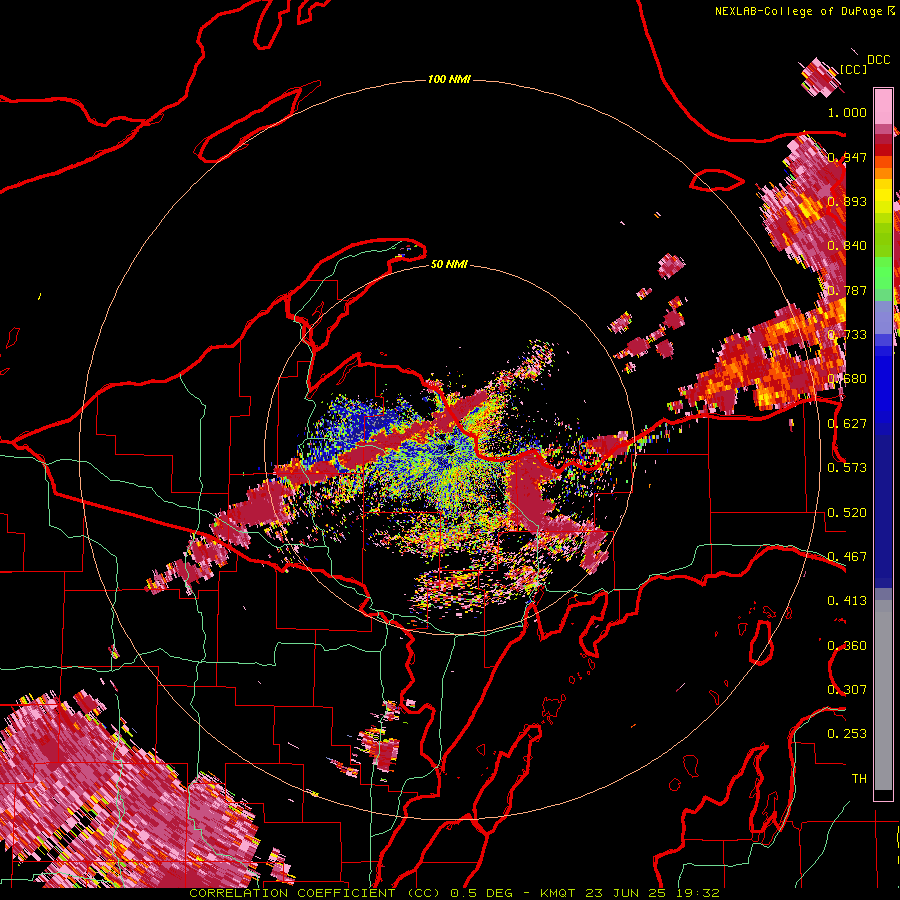900x900 pixels.
Task: Click the gray lower segment of the color bar
Action: [x=883, y=695]
